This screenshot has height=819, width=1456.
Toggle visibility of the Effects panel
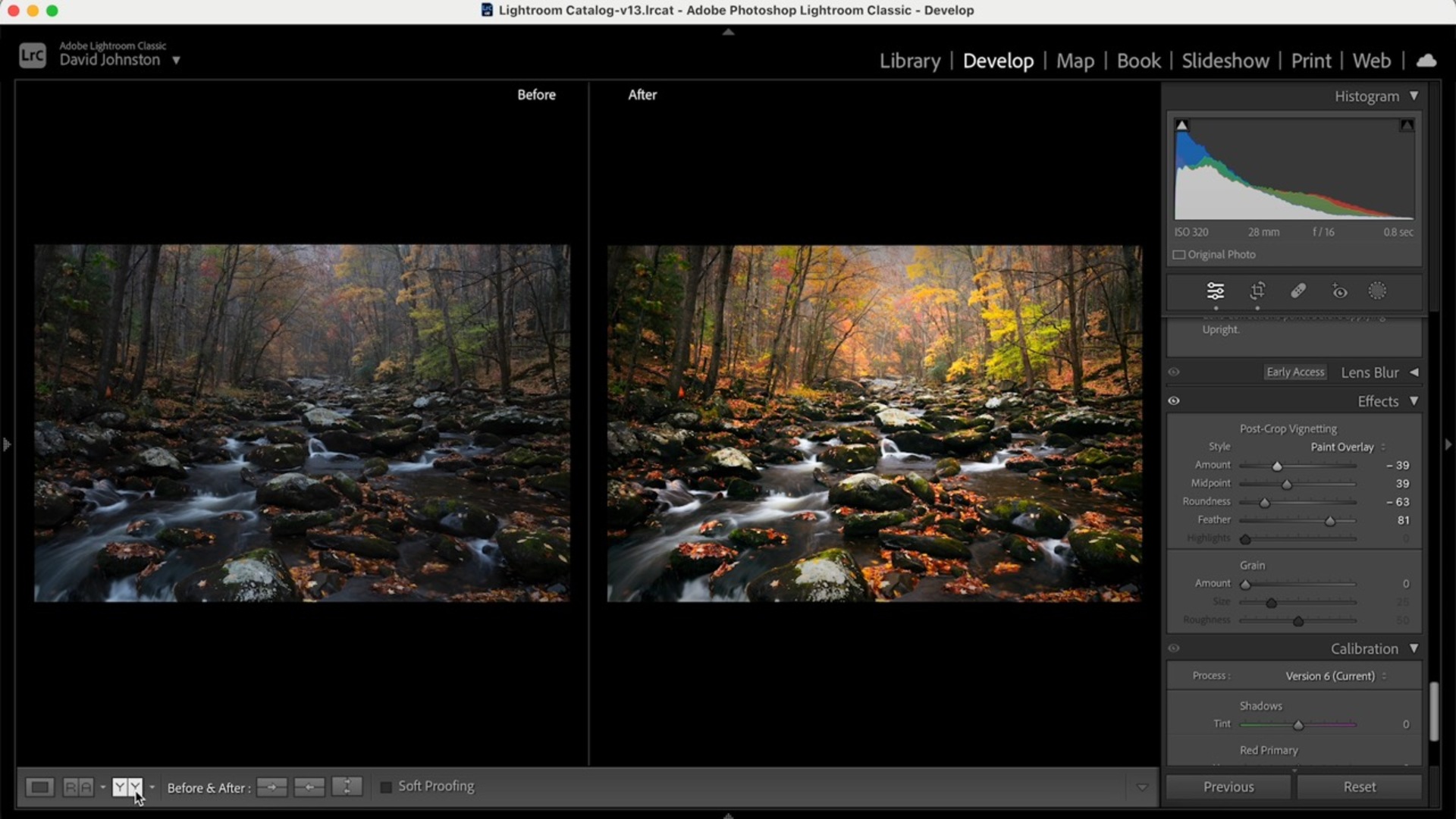click(x=1174, y=400)
